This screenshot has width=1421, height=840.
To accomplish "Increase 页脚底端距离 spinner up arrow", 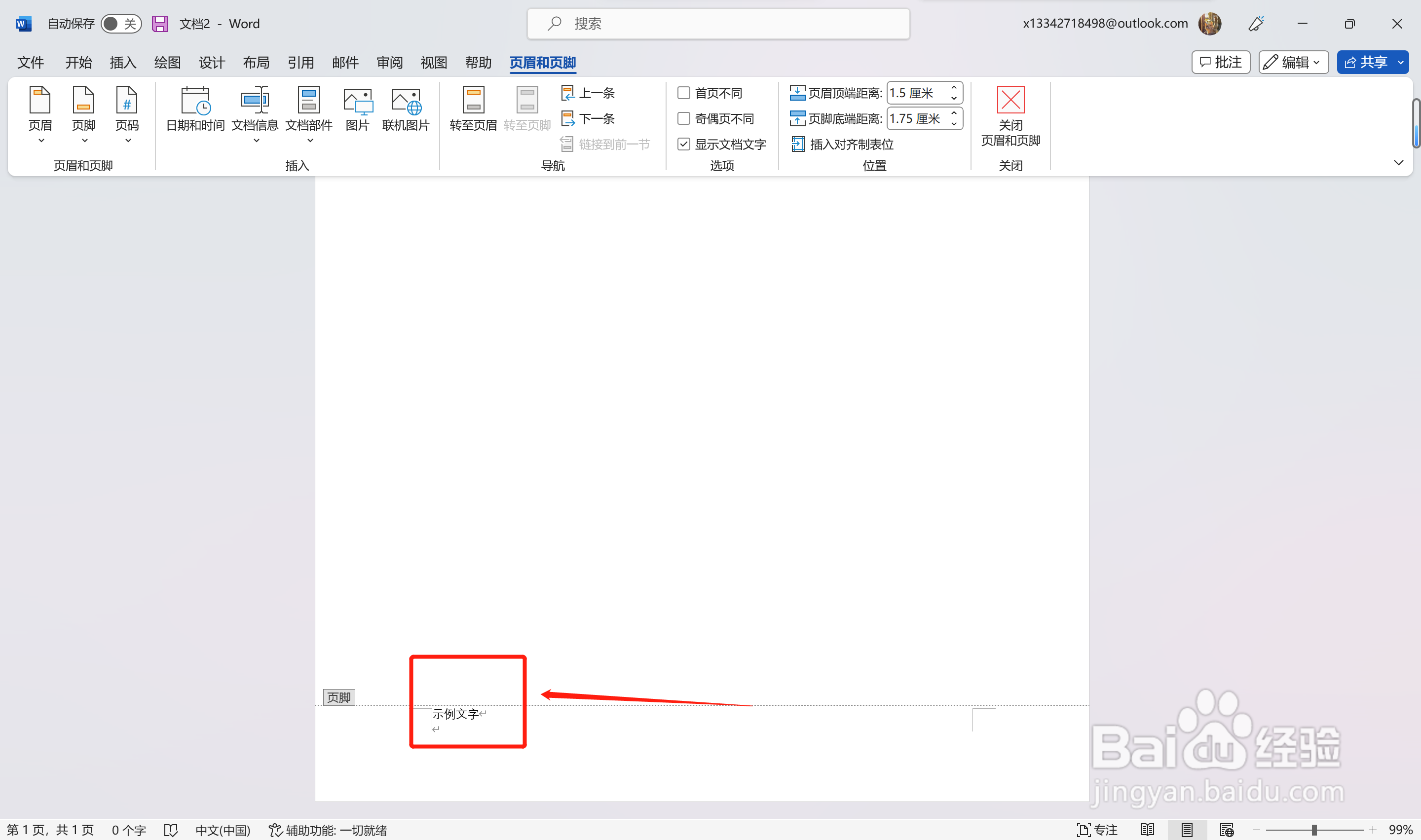I will click(954, 113).
